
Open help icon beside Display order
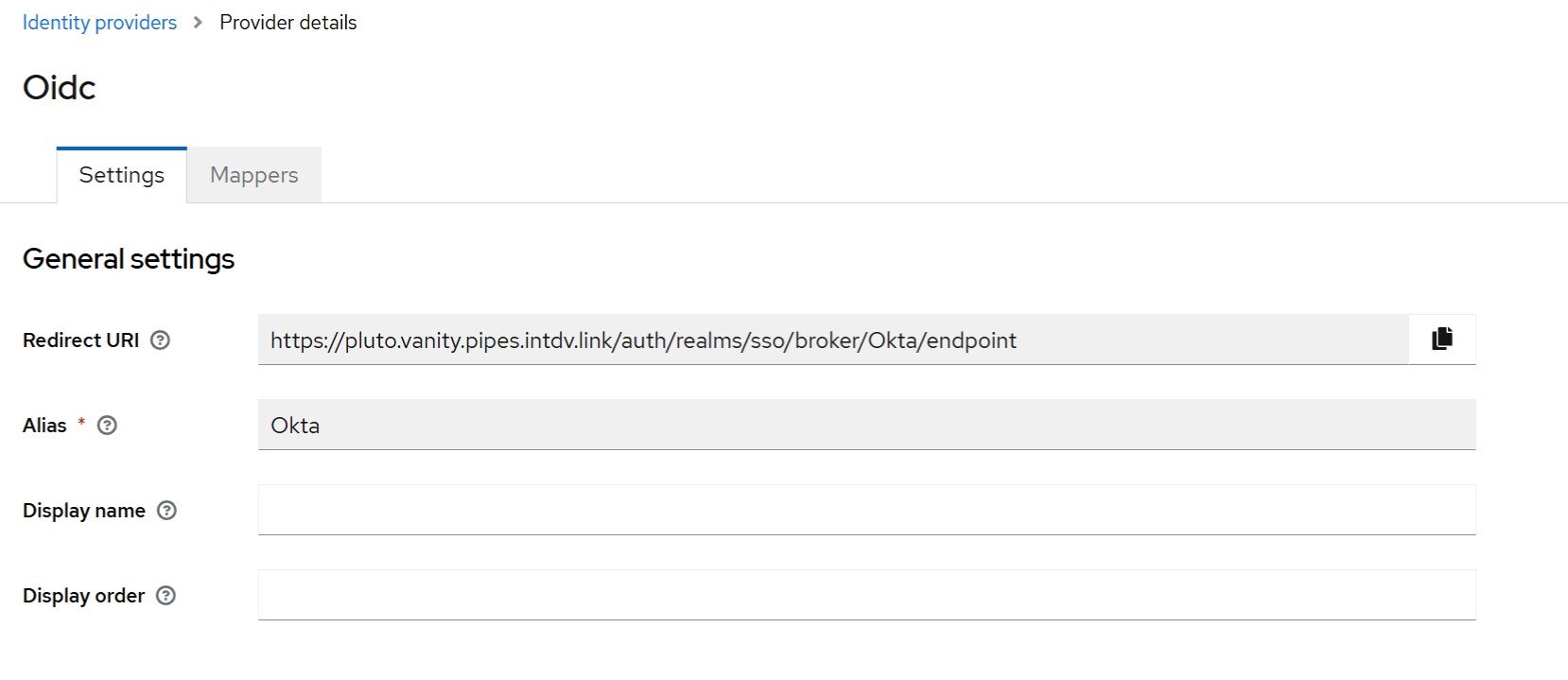coord(166,596)
